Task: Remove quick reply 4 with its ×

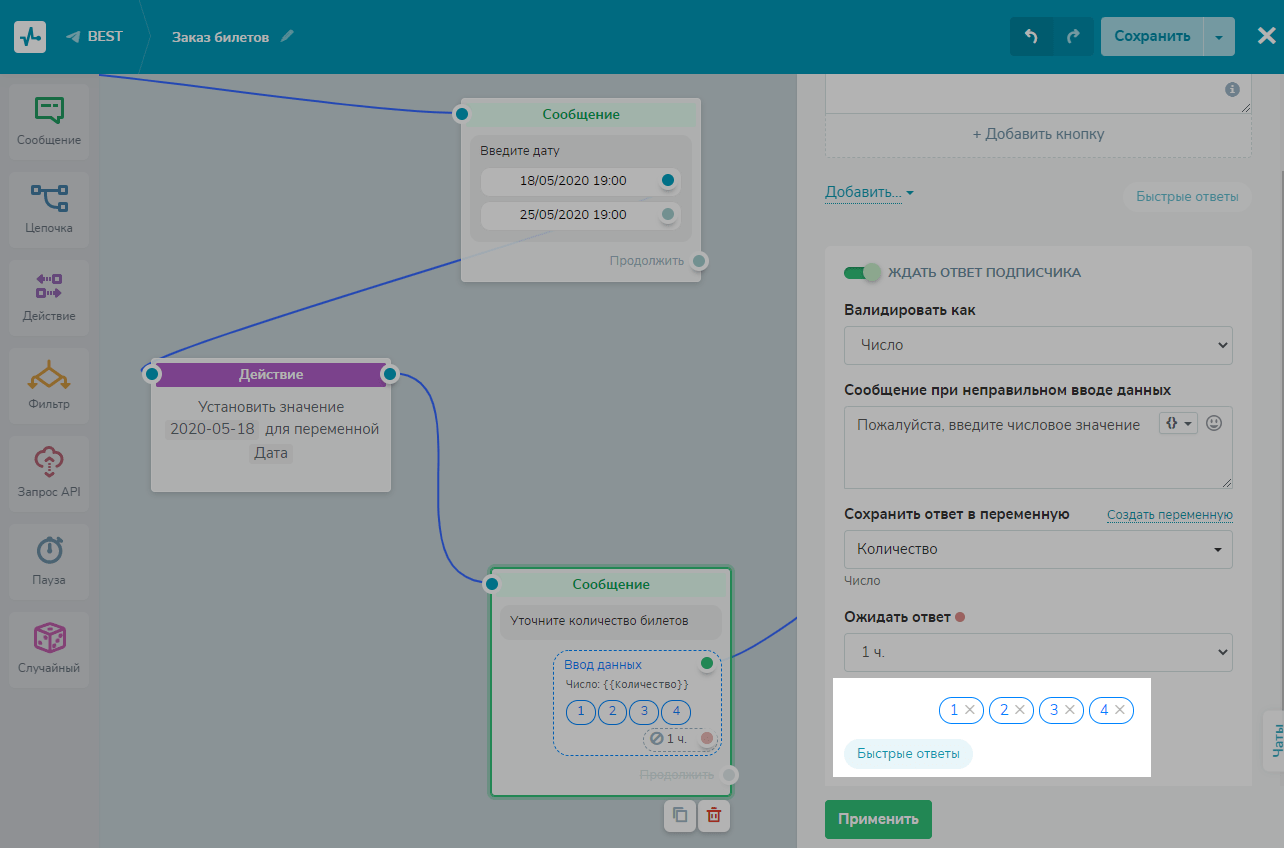Action: (x=1120, y=710)
